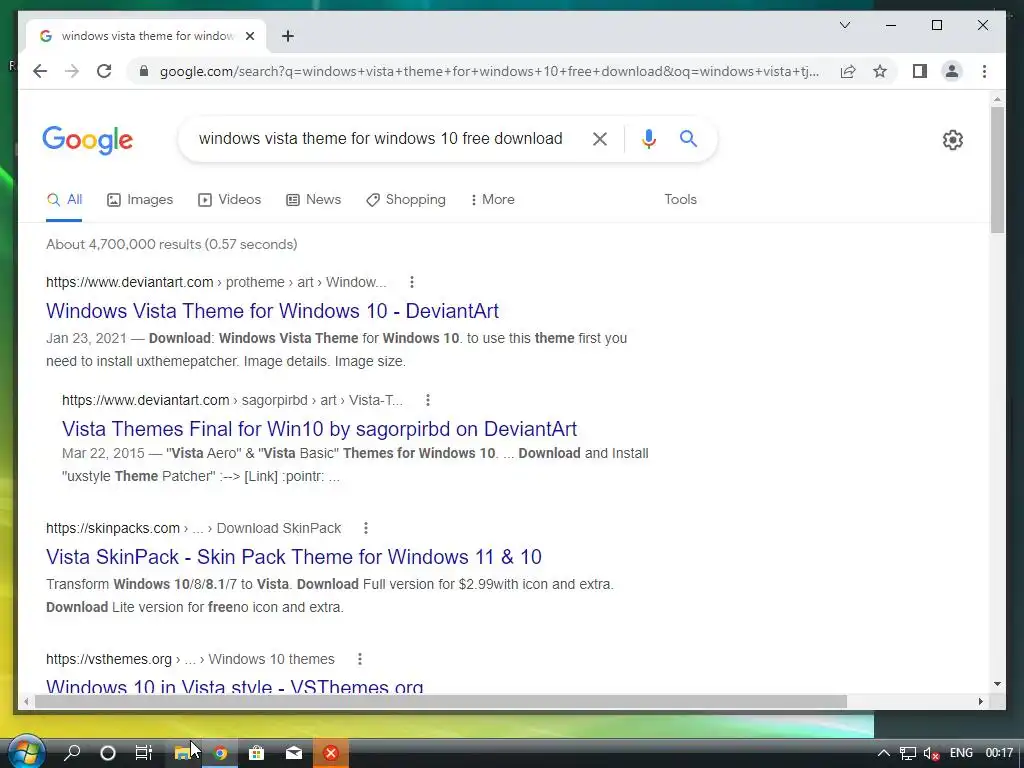Click into the Google search field

[381, 138]
